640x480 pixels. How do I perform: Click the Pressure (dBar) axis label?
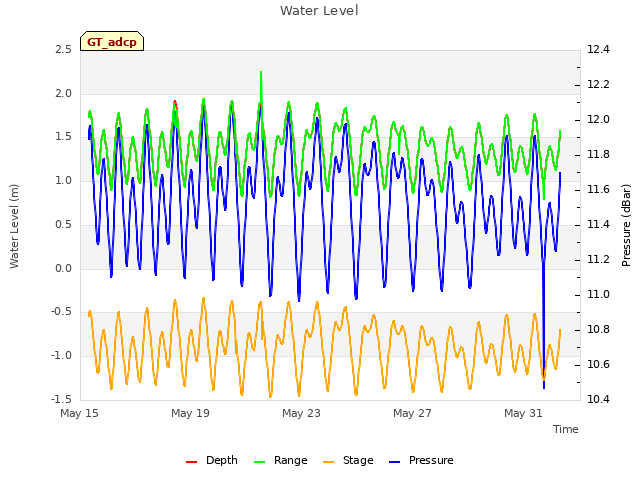pos(626,225)
